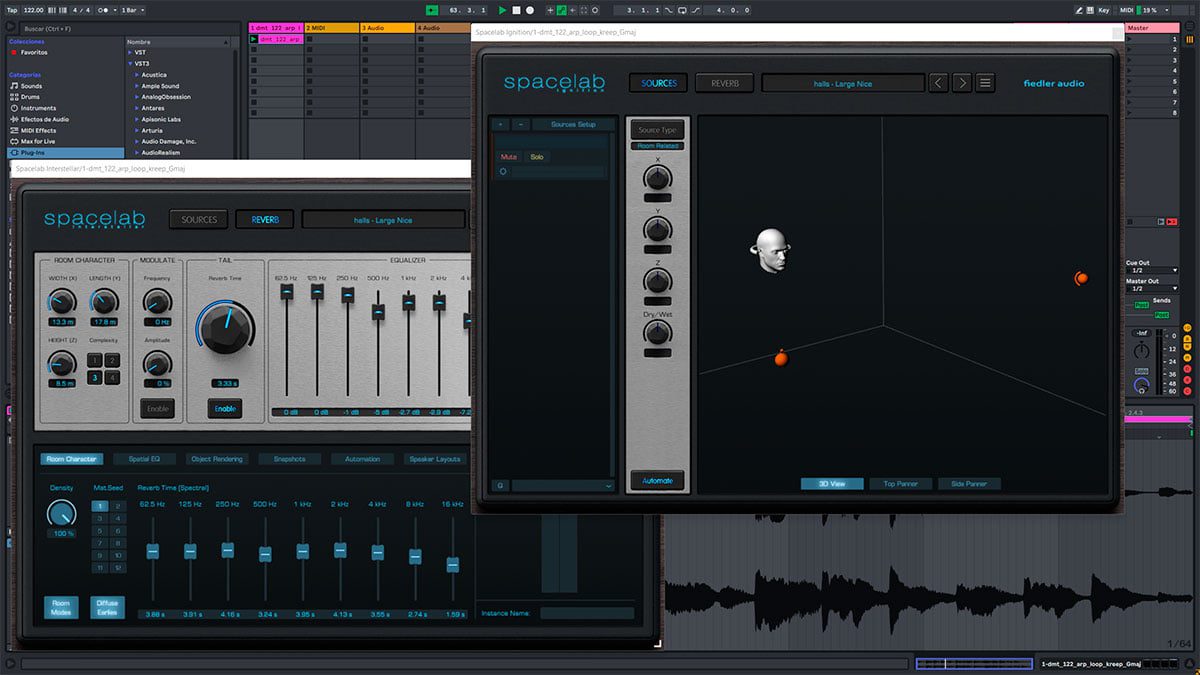The height and width of the screenshot is (675, 1200).
Task: Mute the source in Spacelab Ignition
Action: (509, 157)
